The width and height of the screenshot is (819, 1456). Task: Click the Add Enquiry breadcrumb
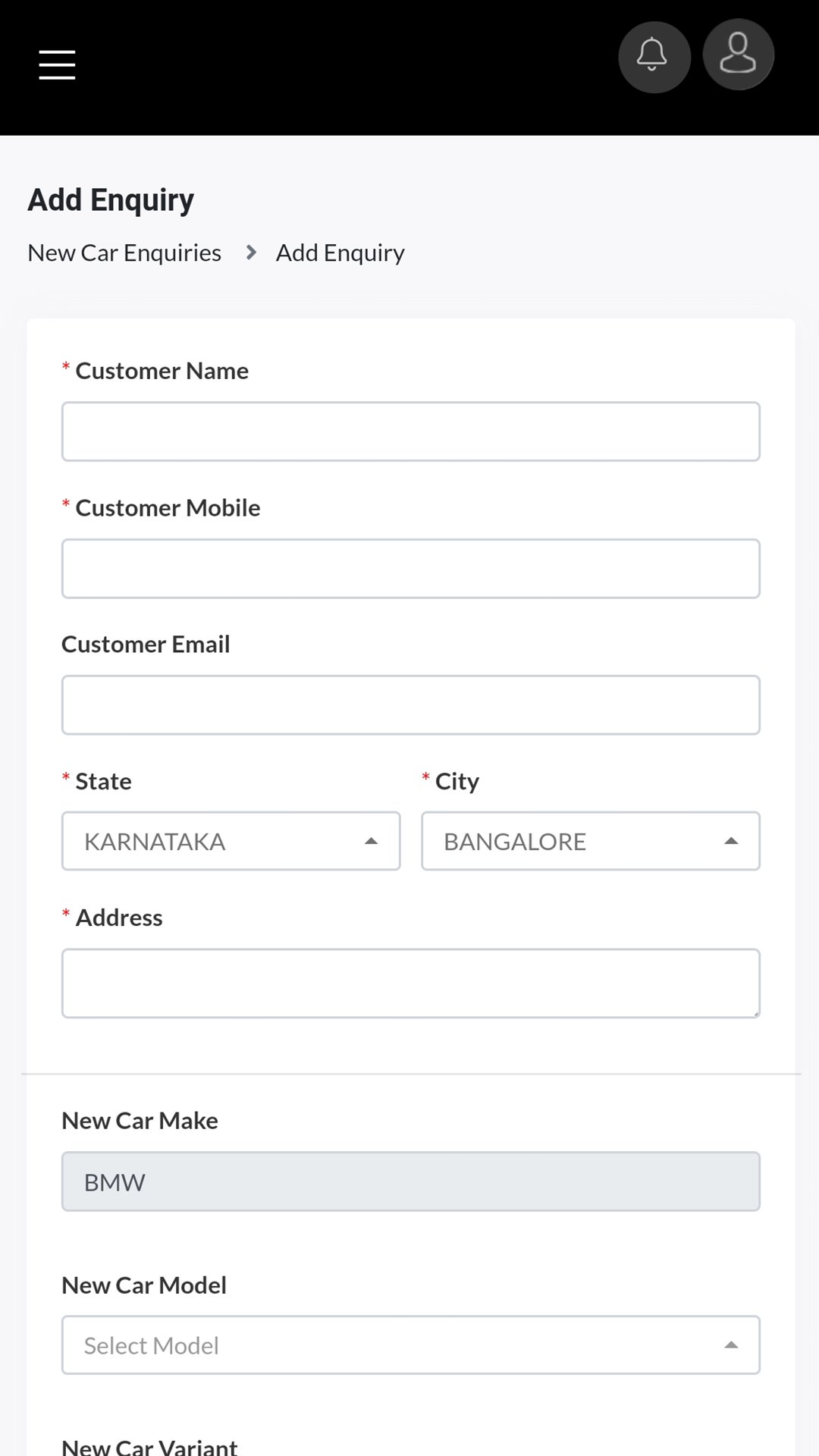coord(340,253)
